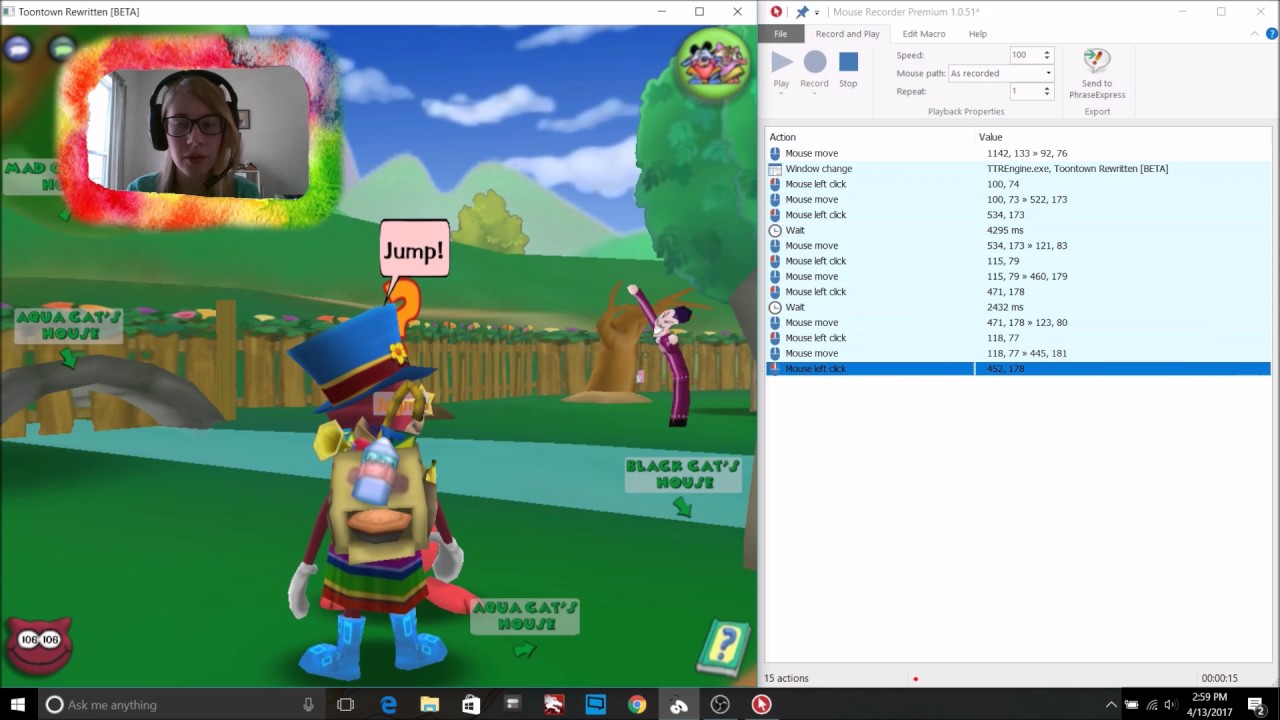Open the Shticker Book icon
The width and height of the screenshot is (1280, 720).
(x=723, y=647)
